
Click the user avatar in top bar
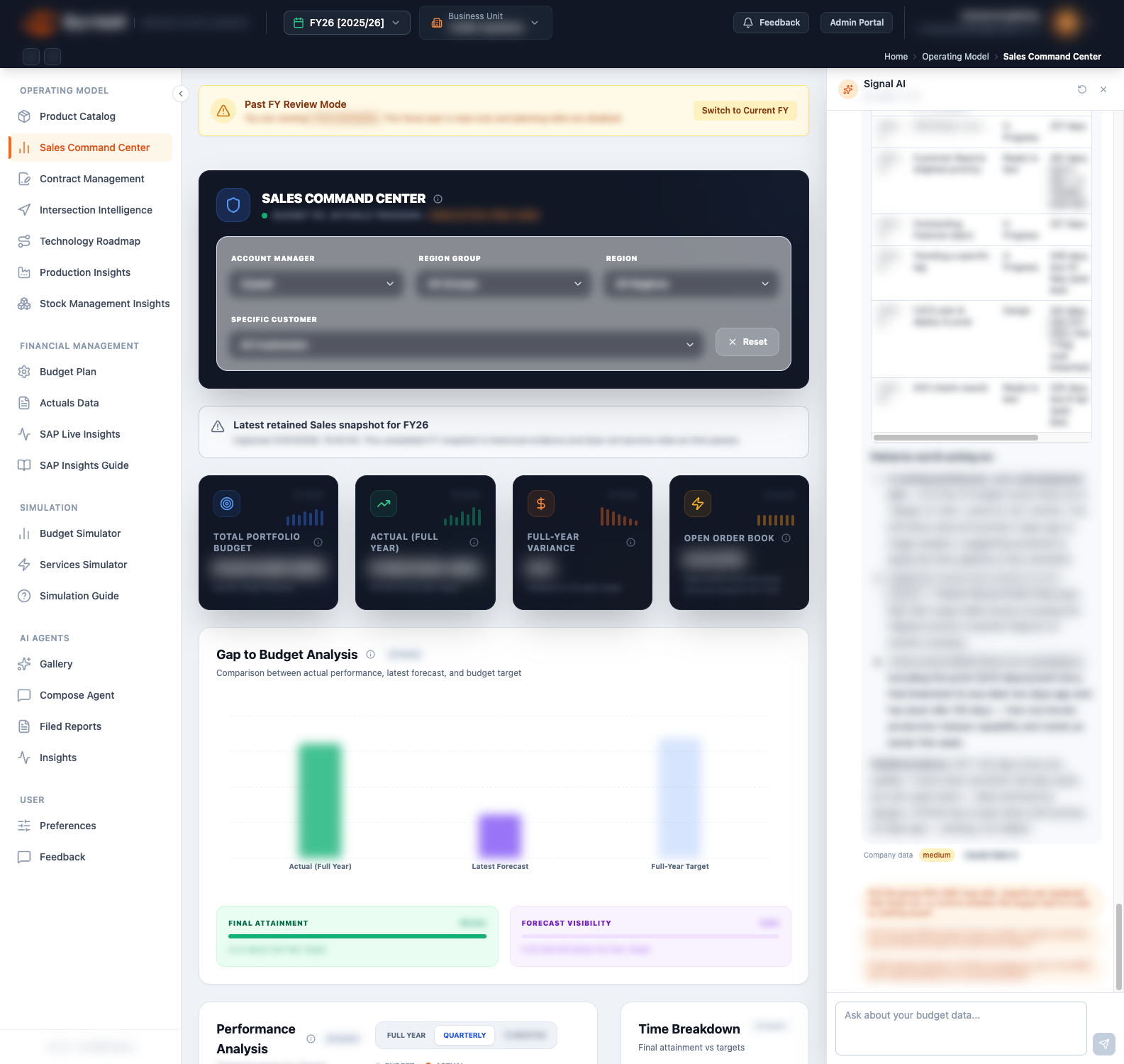click(1067, 23)
